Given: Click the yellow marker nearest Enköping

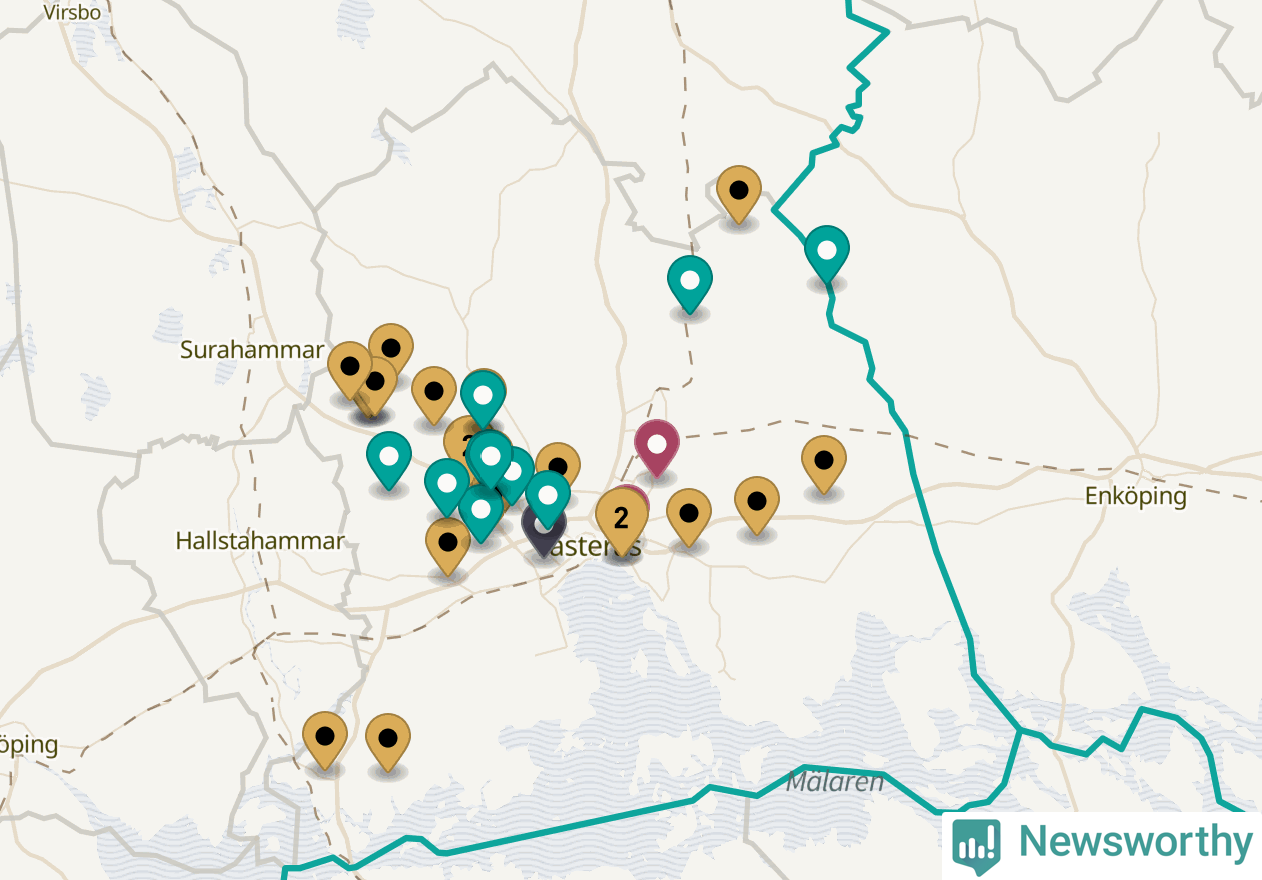Looking at the screenshot, I should 824,465.
